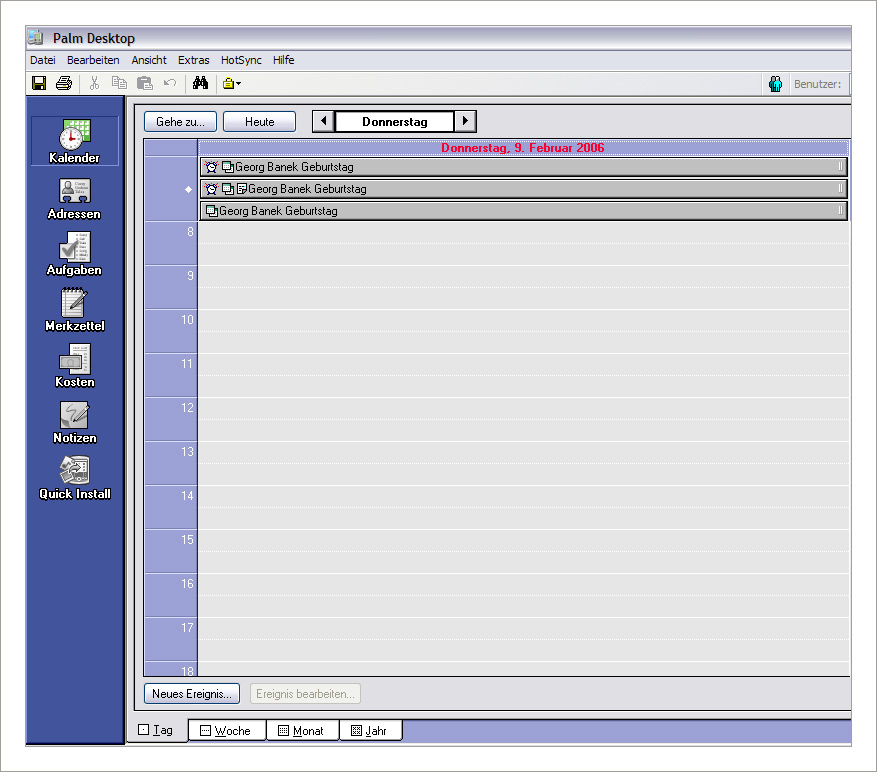Select the second Georg Banek Geburtstag event
The height and width of the screenshot is (772, 877).
tap(524, 189)
